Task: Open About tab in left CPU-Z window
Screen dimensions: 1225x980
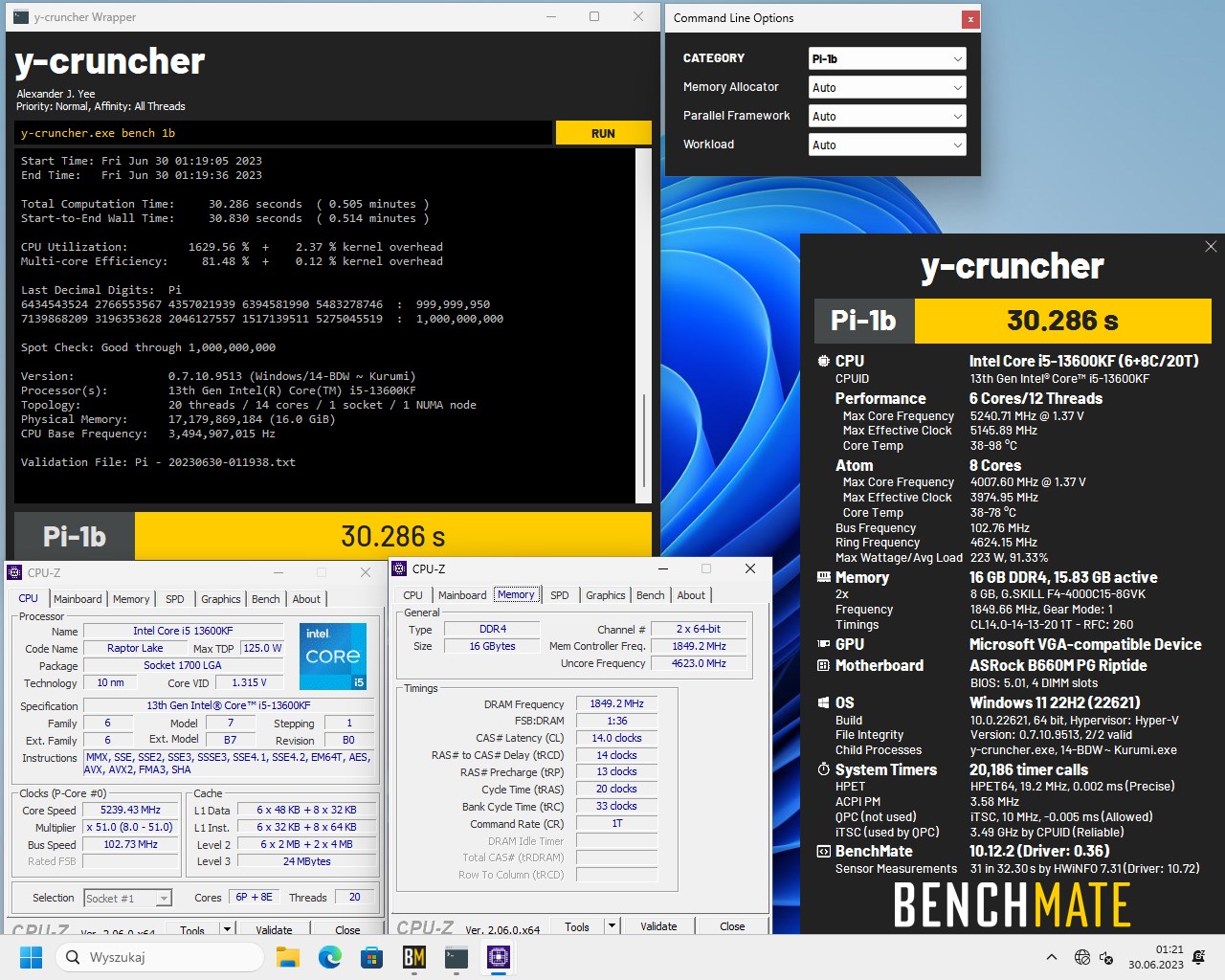Action: pyautogui.click(x=306, y=599)
